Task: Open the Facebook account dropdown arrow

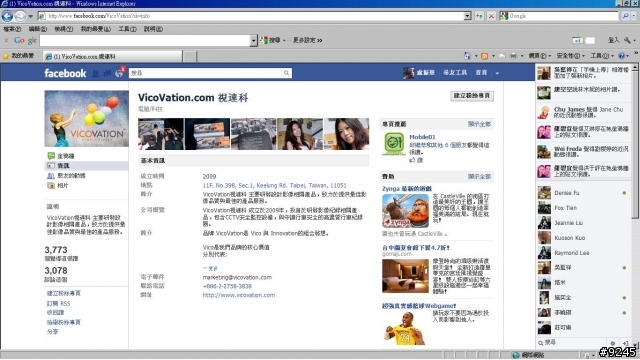Action: pos(497,73)
